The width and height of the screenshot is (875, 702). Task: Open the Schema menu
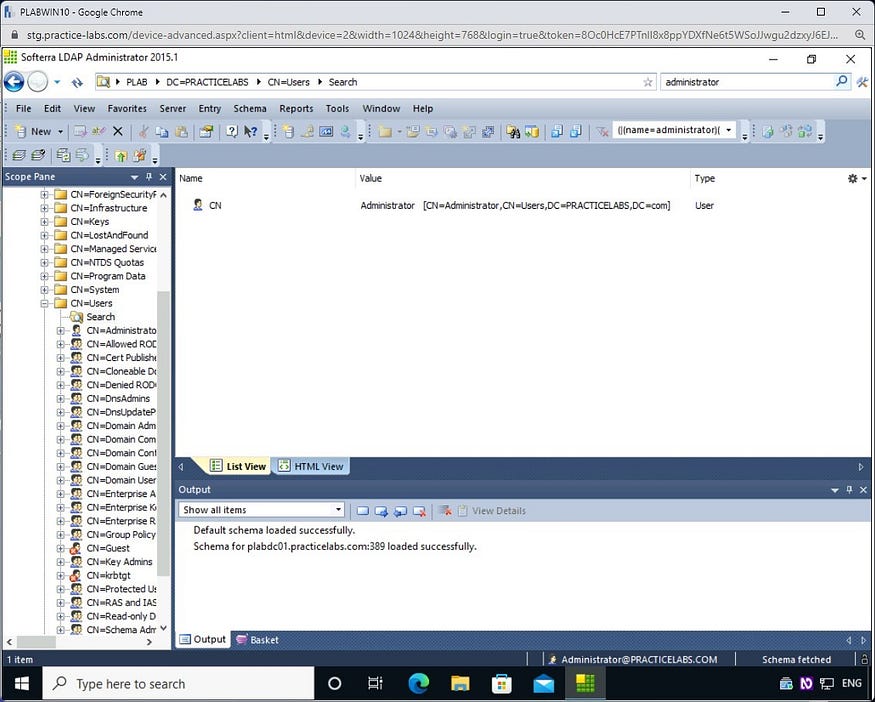point(249,109)
